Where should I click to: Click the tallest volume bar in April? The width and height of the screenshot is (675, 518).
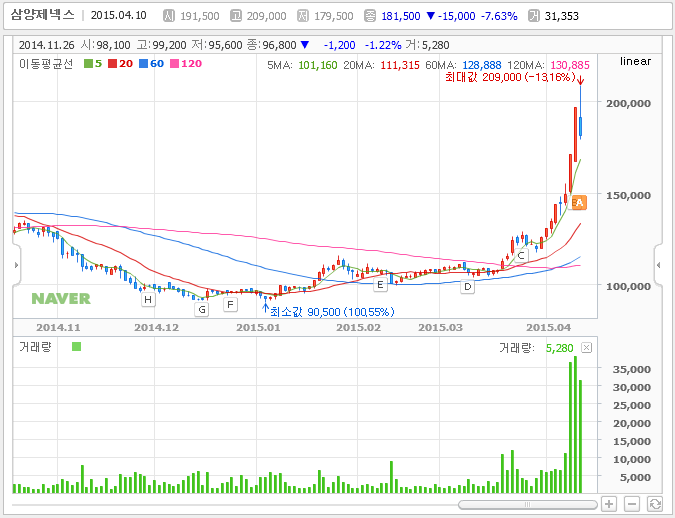tap(576, 425)
